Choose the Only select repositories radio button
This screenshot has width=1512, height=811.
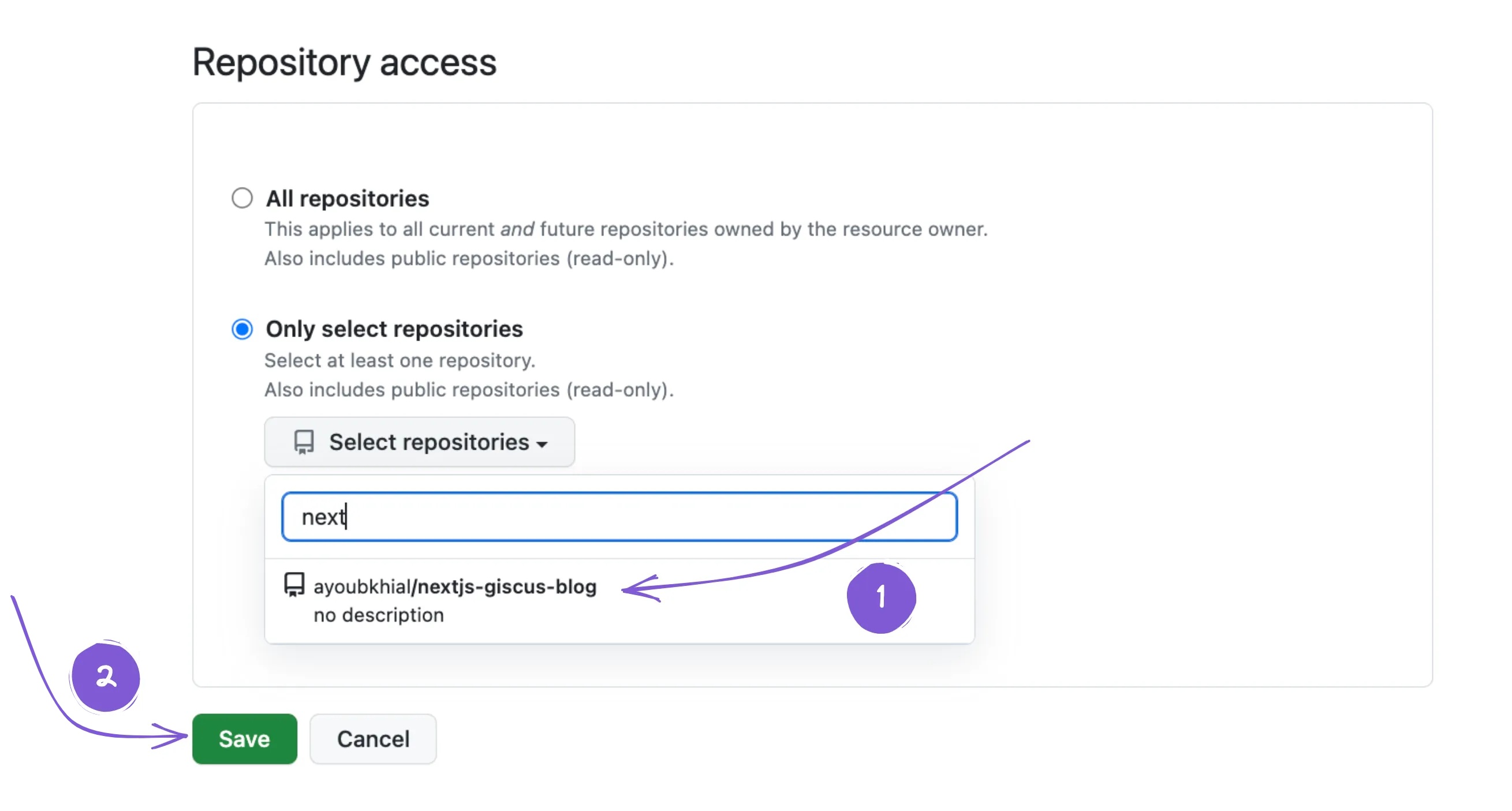(x=242, y=329)
